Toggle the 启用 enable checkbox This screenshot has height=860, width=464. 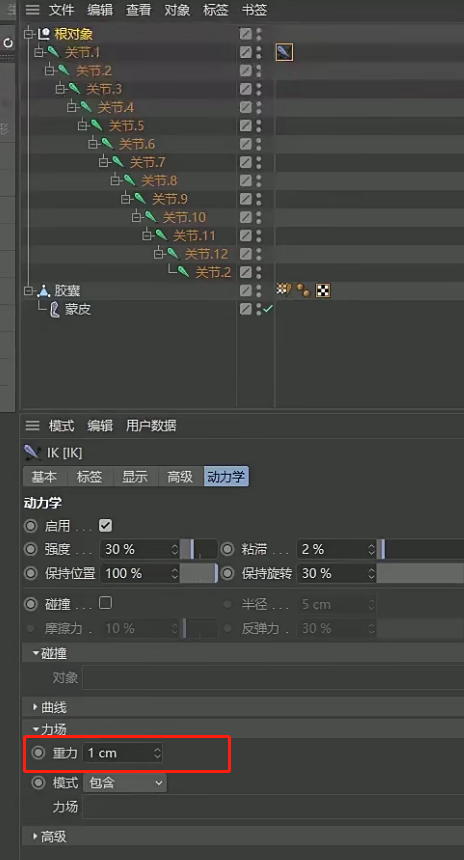105,525
